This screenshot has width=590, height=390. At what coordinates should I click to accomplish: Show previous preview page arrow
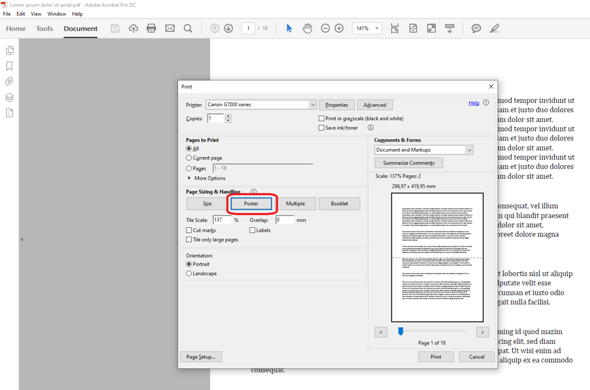pyautogui.click(x=381, y=332)
